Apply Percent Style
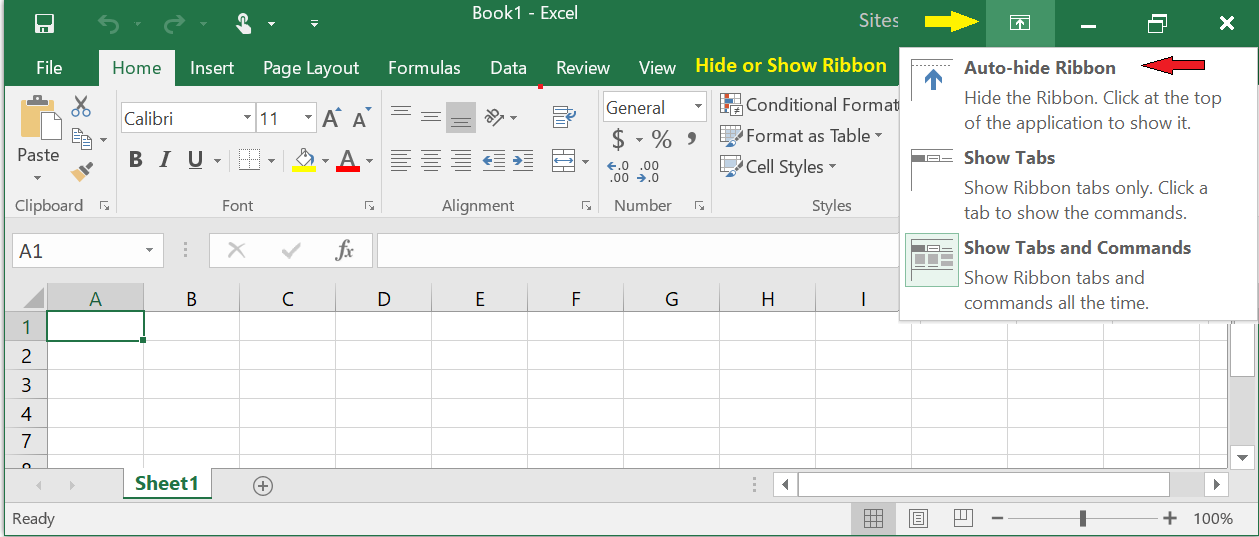Image resolution: width=1259 pixels, height=537 pixels. pyautogui.click(x=662, y=139)
